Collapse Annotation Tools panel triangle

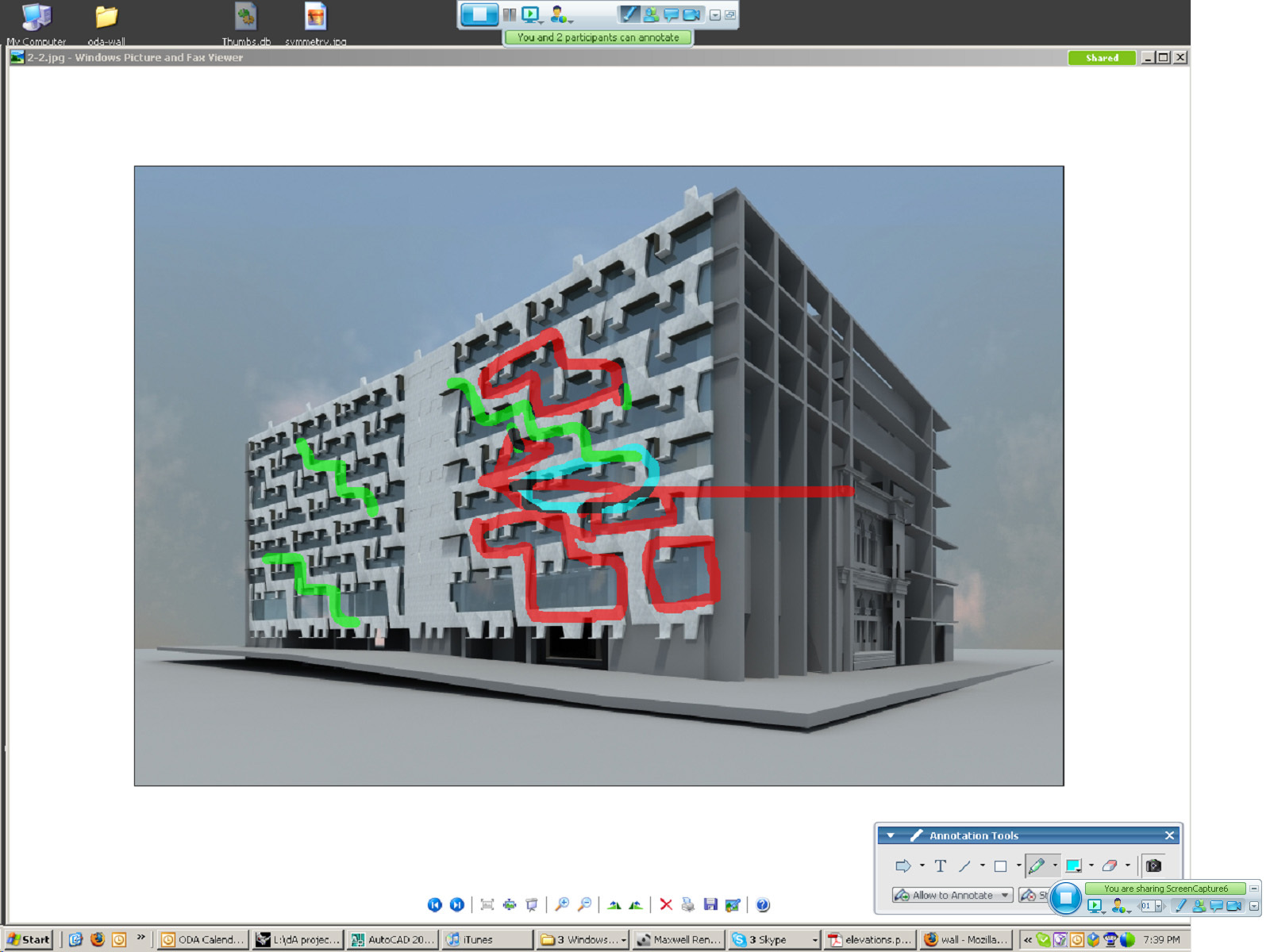(x=891, y=835)
